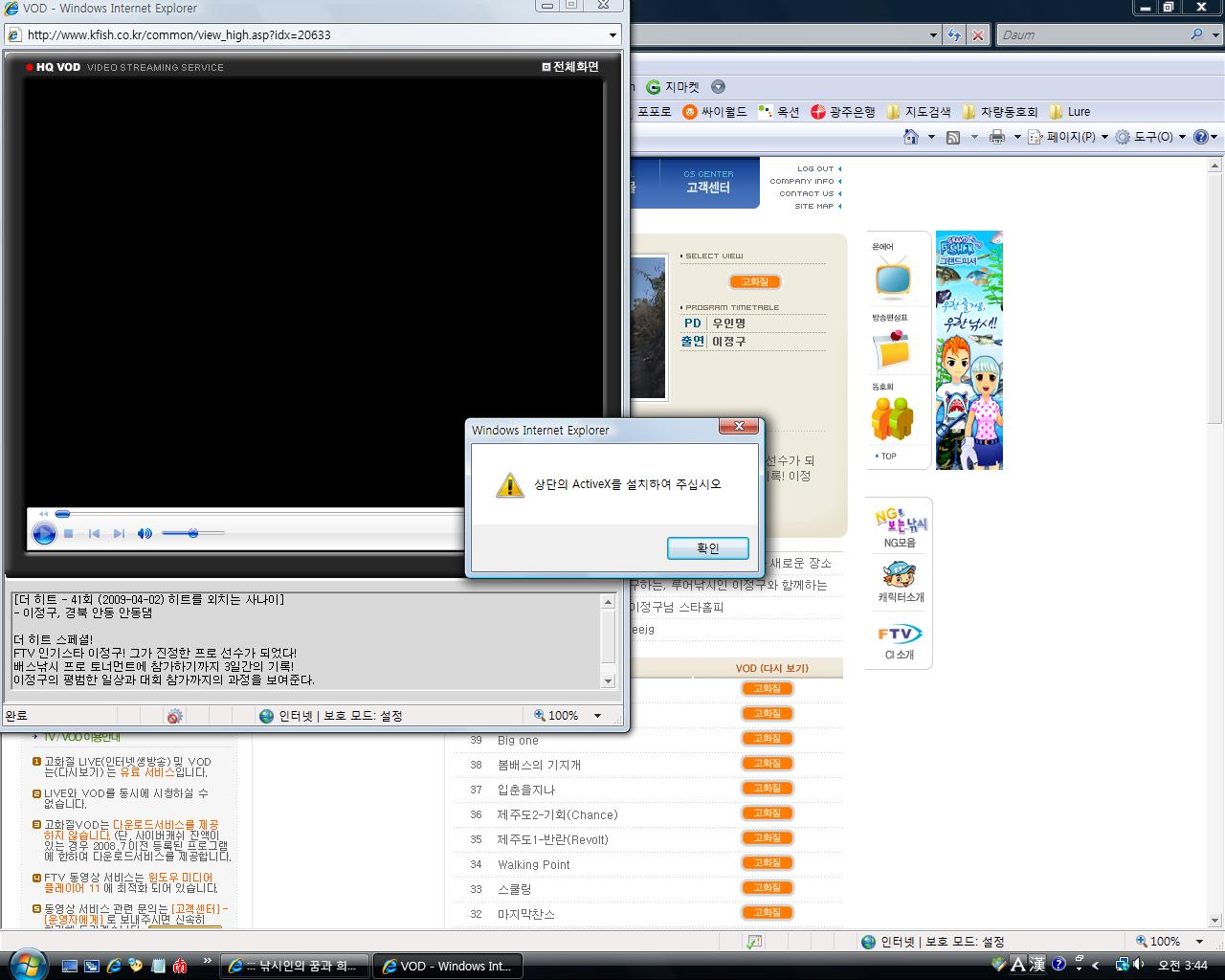Open the 옥션 favorite link
Image resolution: width=1225 pixels, height=980 pixels.
pos(779,112)
